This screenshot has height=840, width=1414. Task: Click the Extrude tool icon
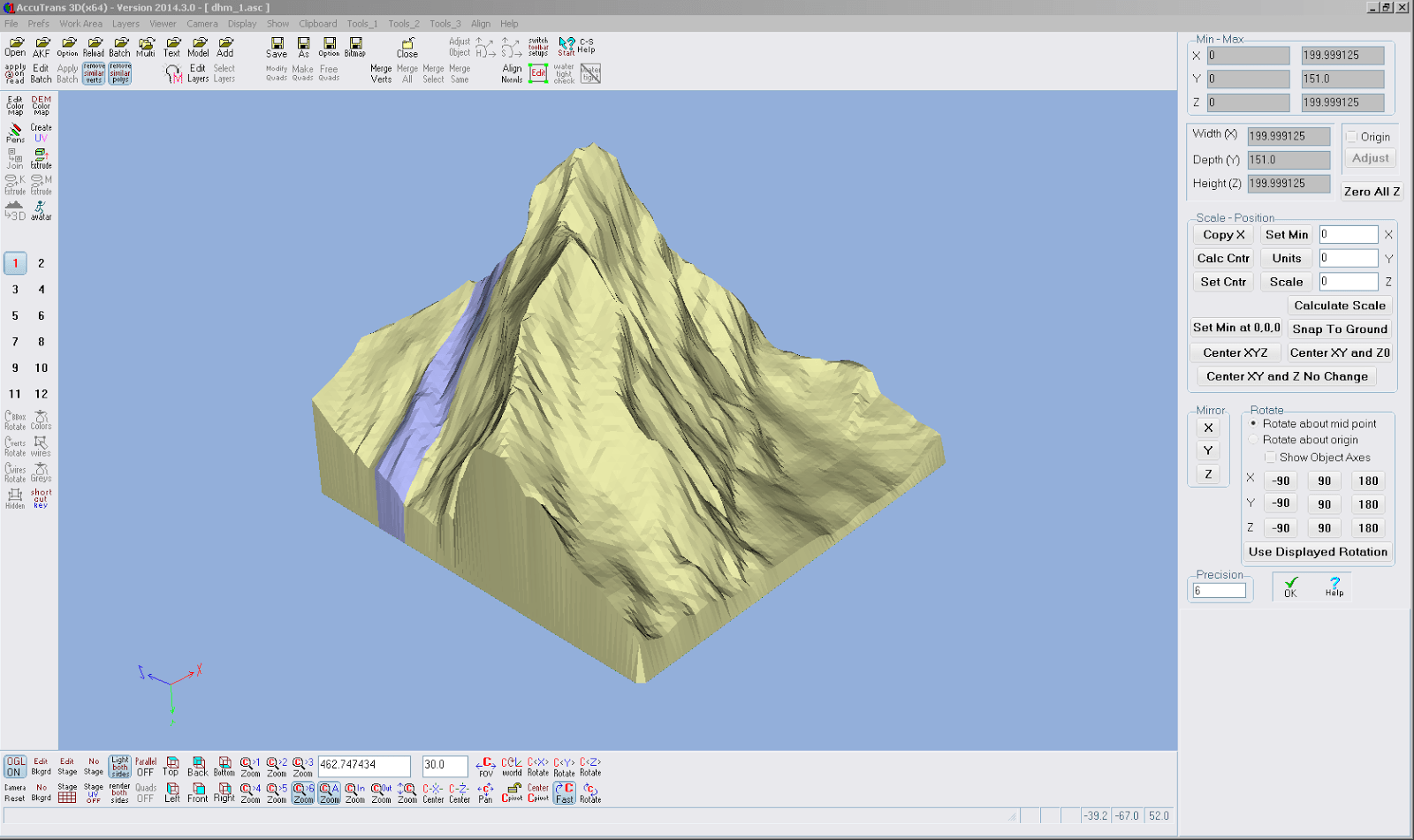(x=40, y=159)
